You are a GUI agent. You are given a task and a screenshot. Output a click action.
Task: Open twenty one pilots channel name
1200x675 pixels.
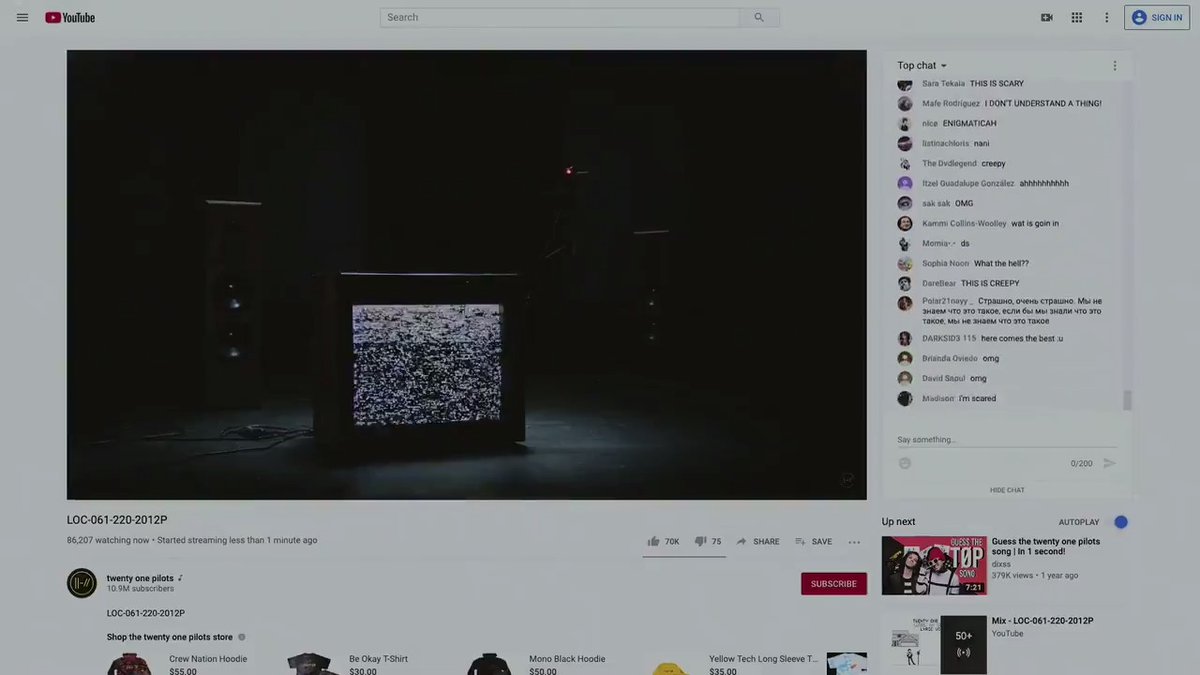click(140, 578)
